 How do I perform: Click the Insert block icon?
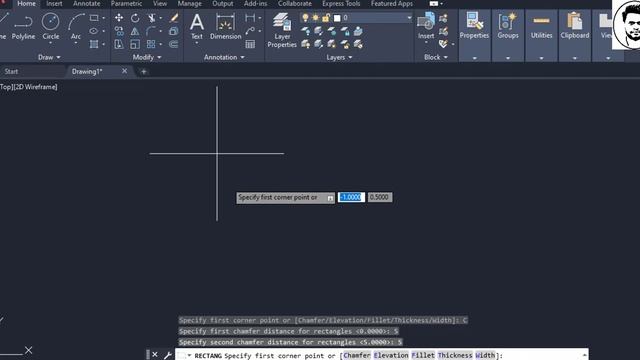[x=426, y=25]
